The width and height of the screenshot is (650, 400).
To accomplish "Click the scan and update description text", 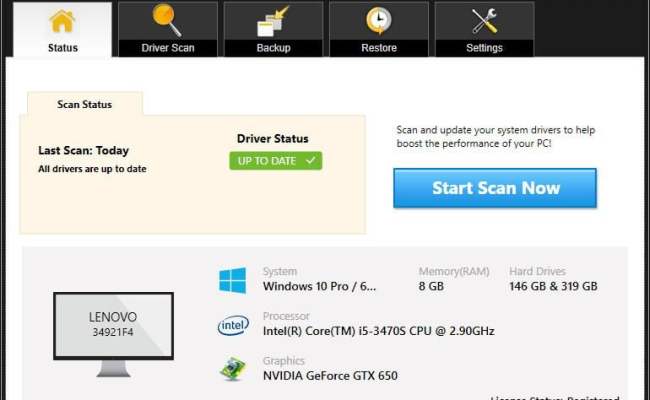I will tap(495, 136).
